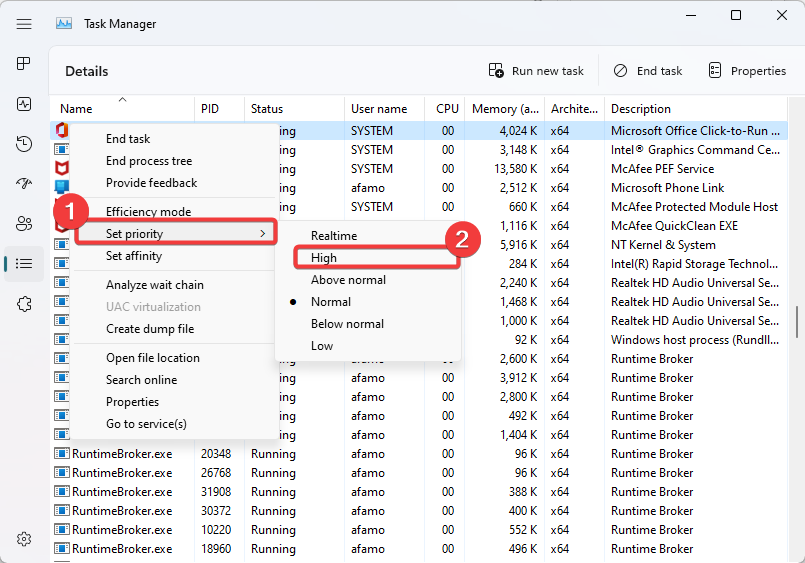The image size is (805, 563).
Task: Select RuntimeBroker.exe row with PID 26768
Action: coord(418,473)
